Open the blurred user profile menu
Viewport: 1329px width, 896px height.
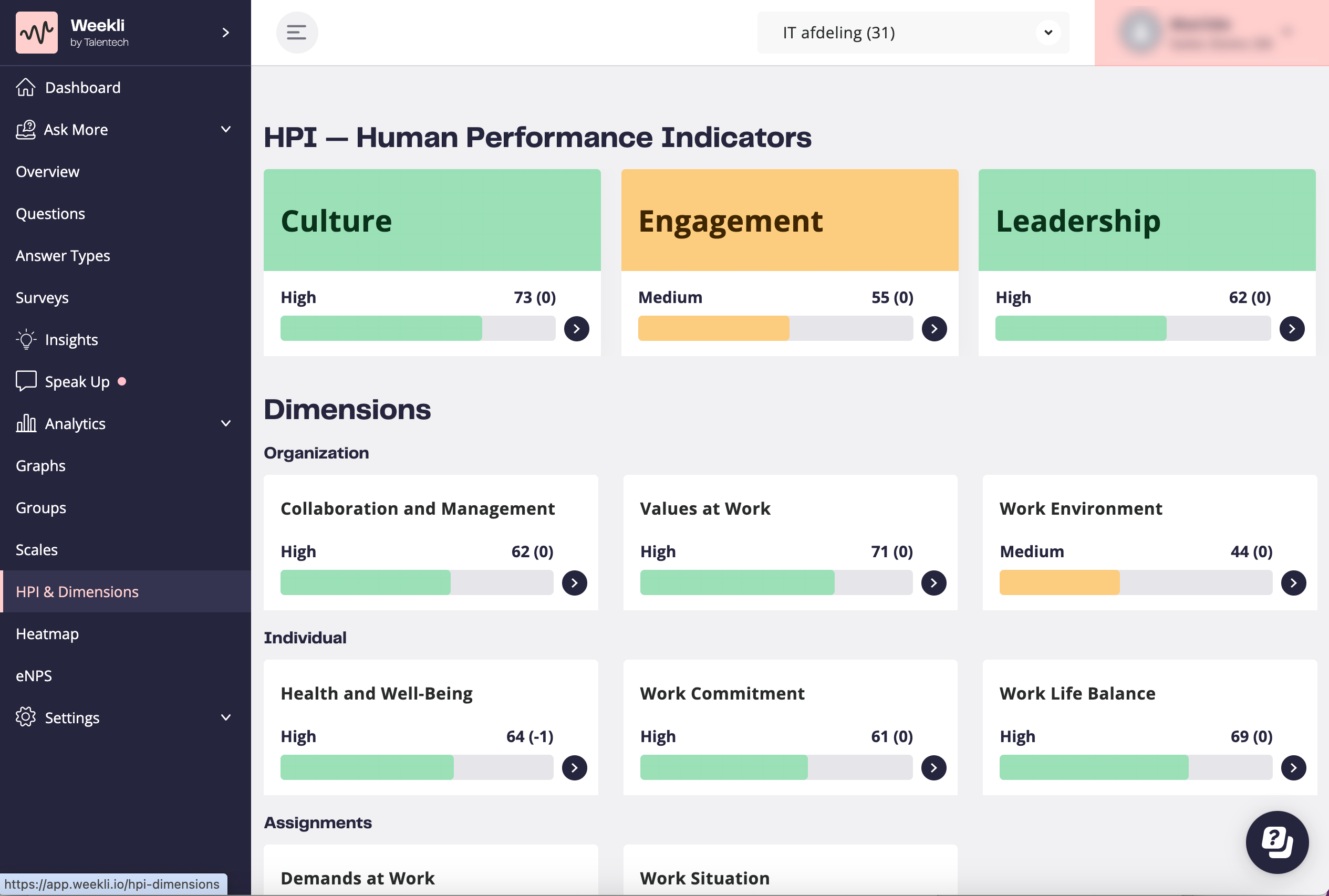pos(1211,33)
